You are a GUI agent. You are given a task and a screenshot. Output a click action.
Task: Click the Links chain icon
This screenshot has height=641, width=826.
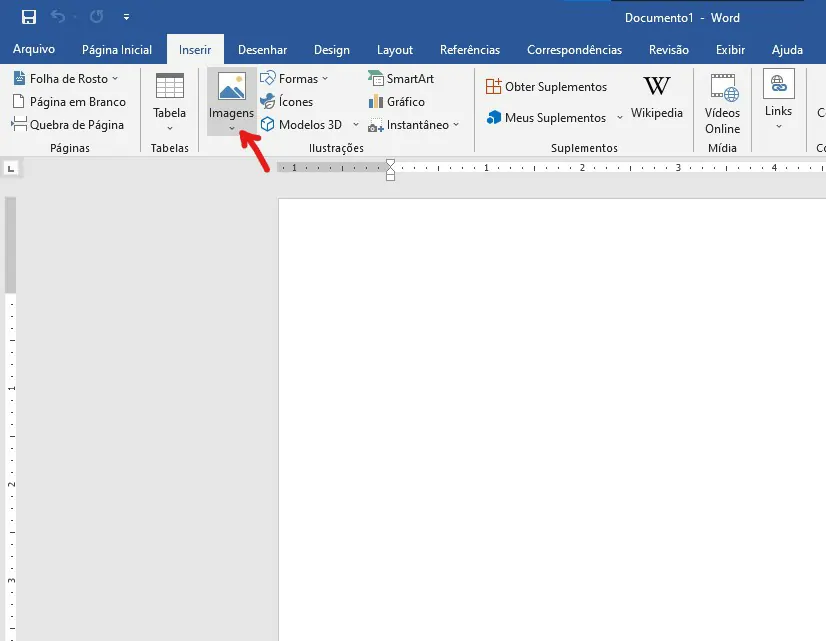tap(779, 84)
